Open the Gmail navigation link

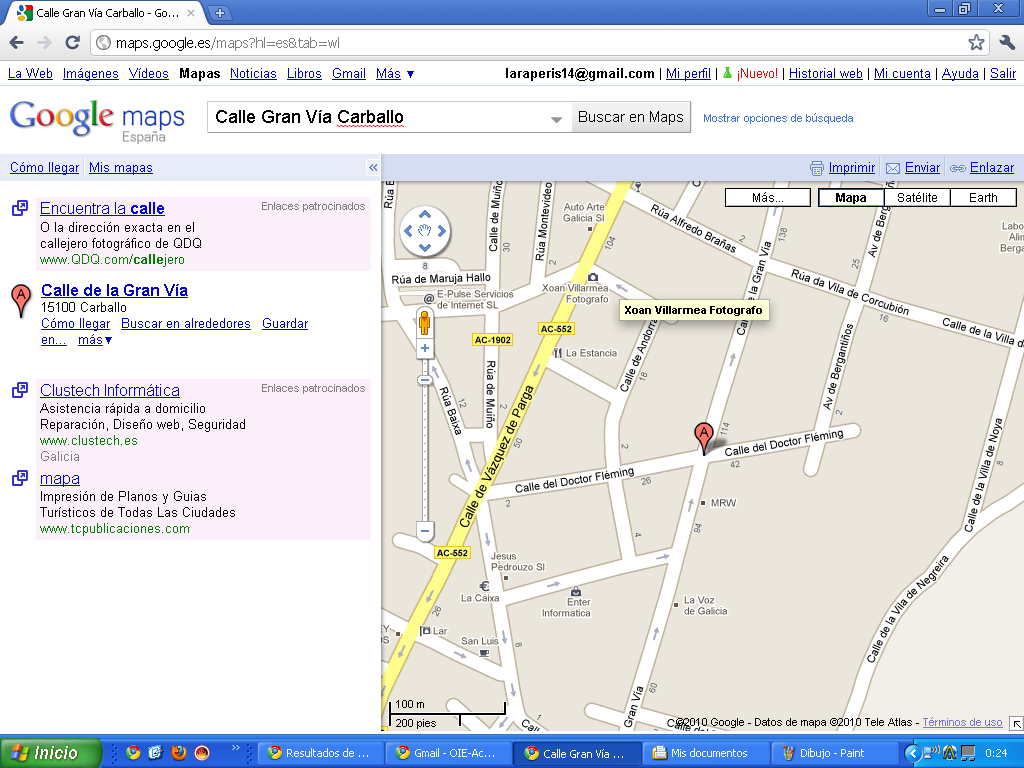click(x=349, y=74)
